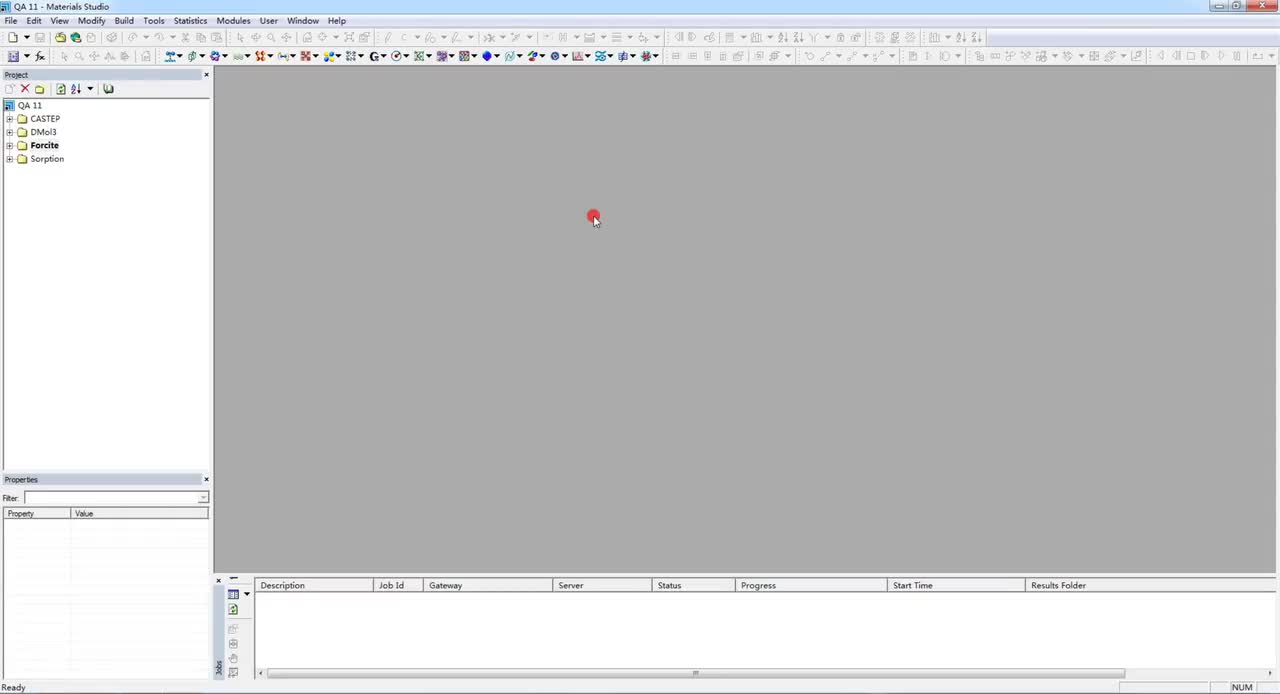Click the wavy curve module icon

point(509,56)
